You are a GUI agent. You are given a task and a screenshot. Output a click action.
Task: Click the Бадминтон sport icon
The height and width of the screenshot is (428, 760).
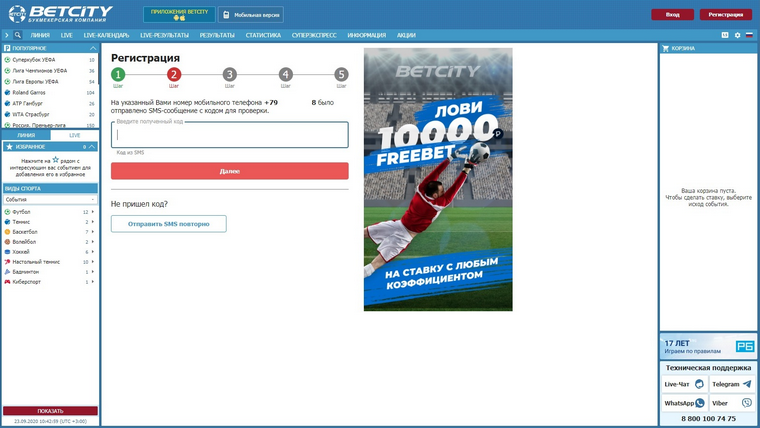7,271
